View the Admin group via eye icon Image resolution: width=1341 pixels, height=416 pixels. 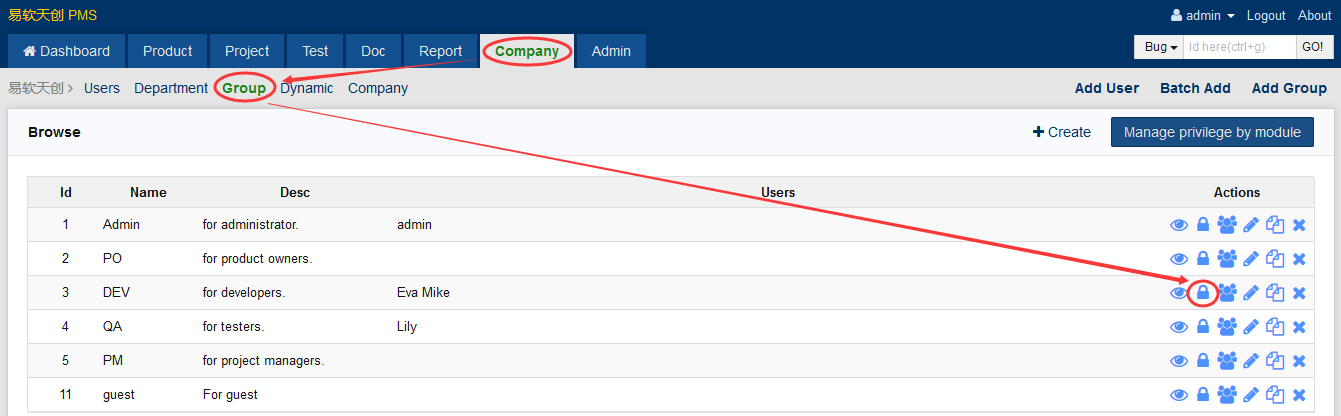pyautogui.click(x=1179, y=225)
